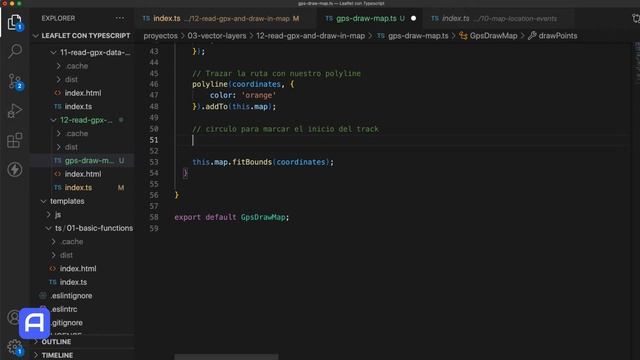Expand .cache under ts/01-basic-functions
Image resolution: width=640 pixels, height=360 pixels.
coord(68,242)
